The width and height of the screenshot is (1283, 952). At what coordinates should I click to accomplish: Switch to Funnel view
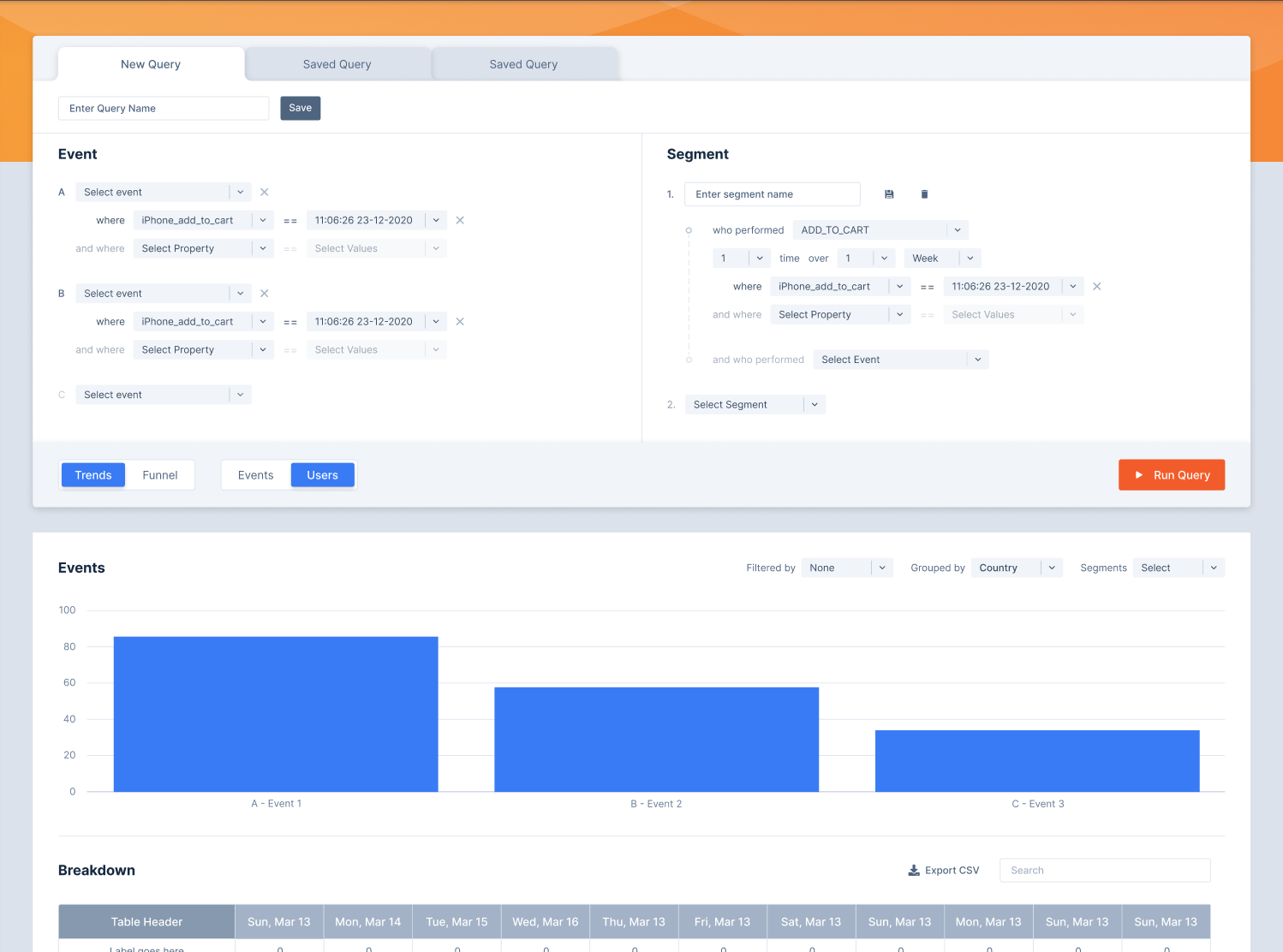160,475
